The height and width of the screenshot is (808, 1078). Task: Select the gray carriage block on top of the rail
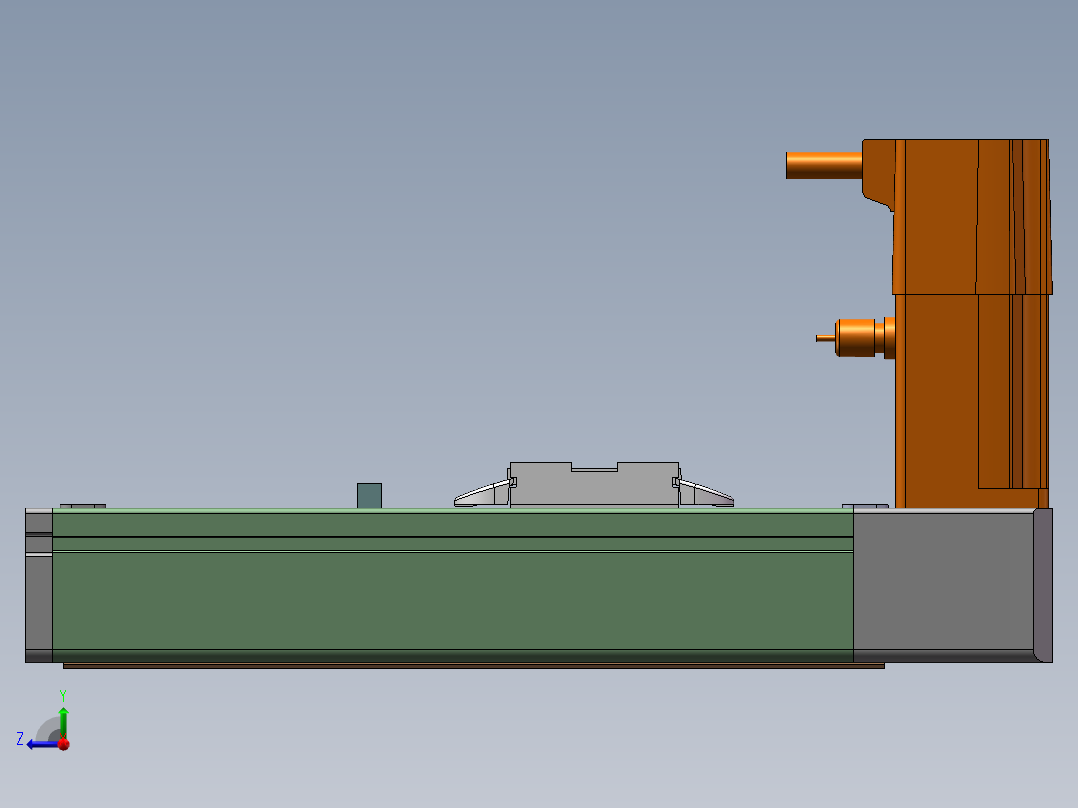[x=594, y=485]
